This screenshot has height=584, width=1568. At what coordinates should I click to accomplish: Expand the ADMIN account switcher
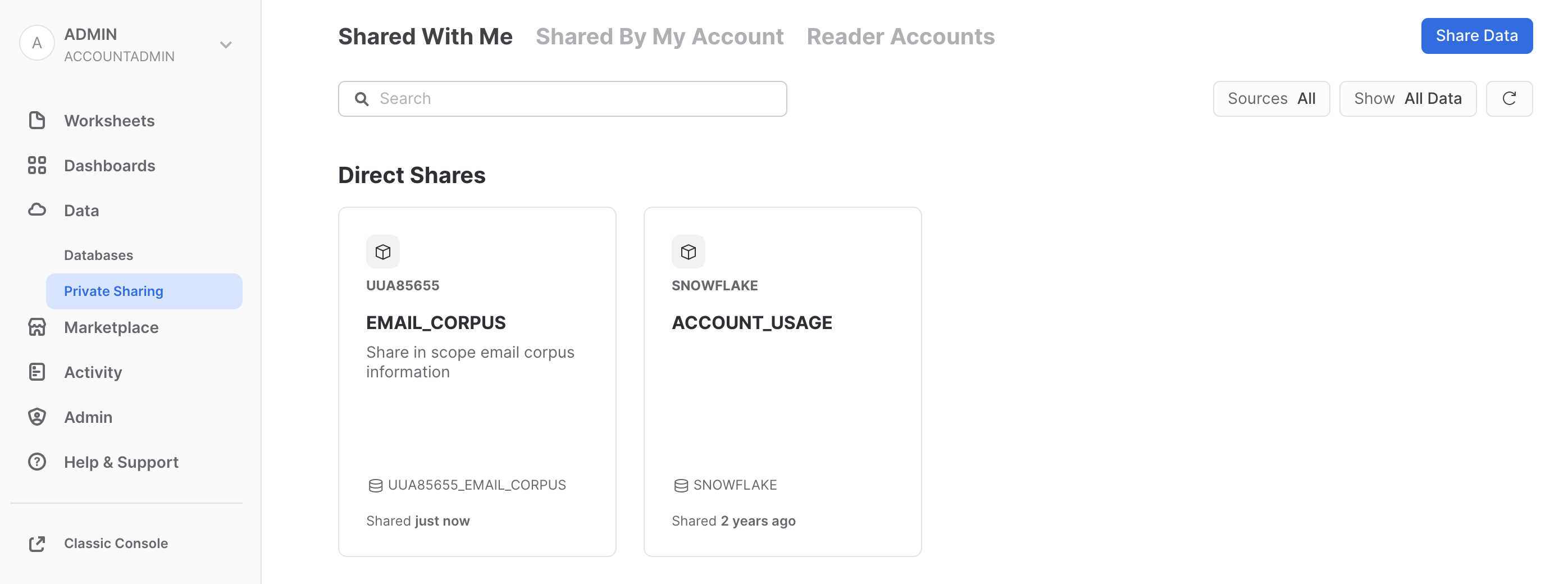pos(225,44)
